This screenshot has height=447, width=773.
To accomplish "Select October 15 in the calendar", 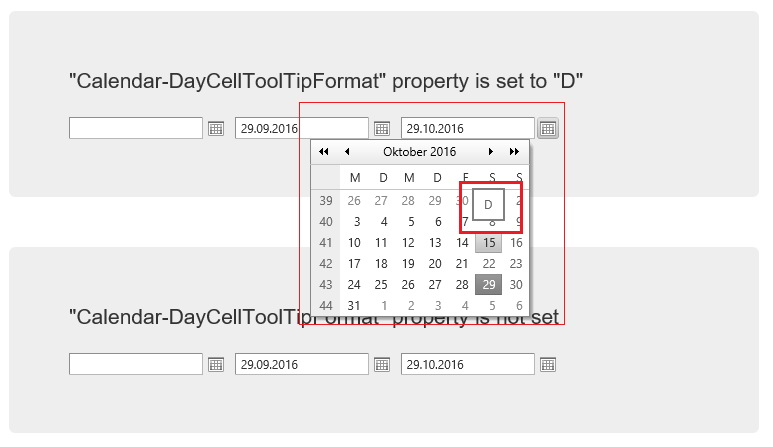I will click(489, 243).
